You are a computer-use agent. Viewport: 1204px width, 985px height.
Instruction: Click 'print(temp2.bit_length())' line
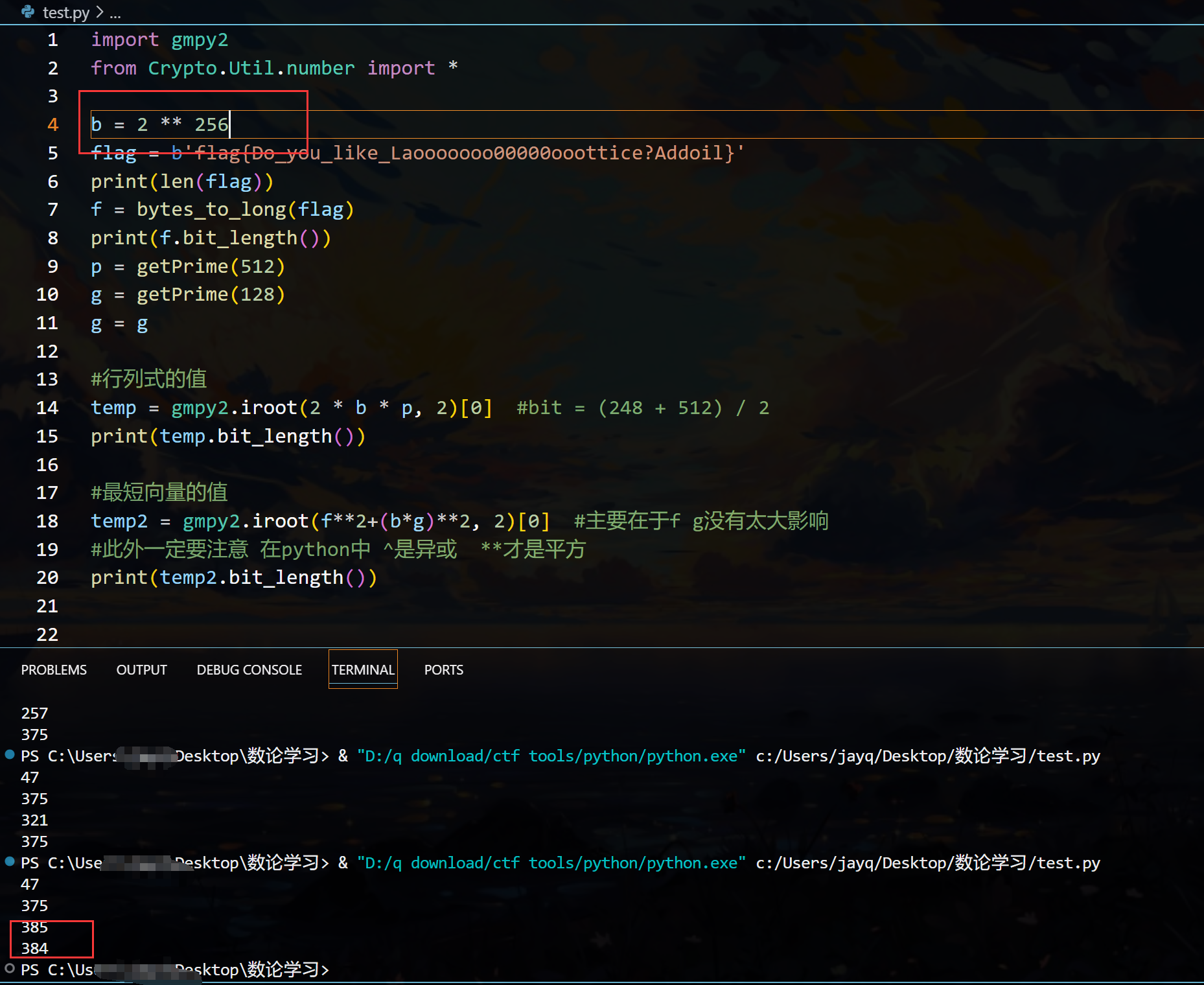pyautogui.click(x=234, y=577)
